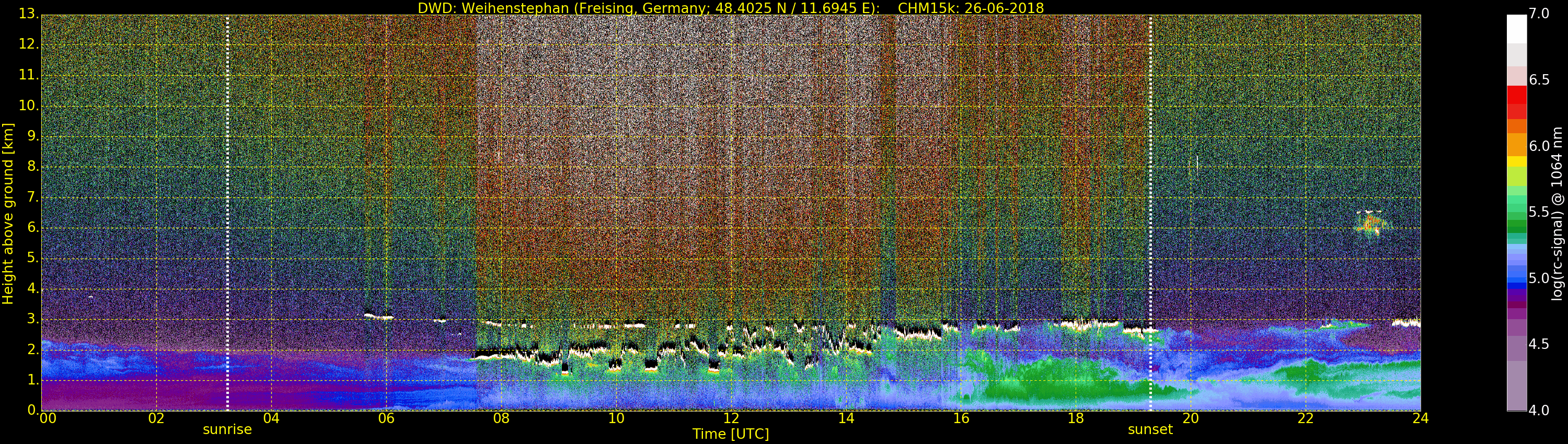This screenshot has width=1568, height=444.
Task: Click the 11 km tick on the height axis
Action: 29,75
